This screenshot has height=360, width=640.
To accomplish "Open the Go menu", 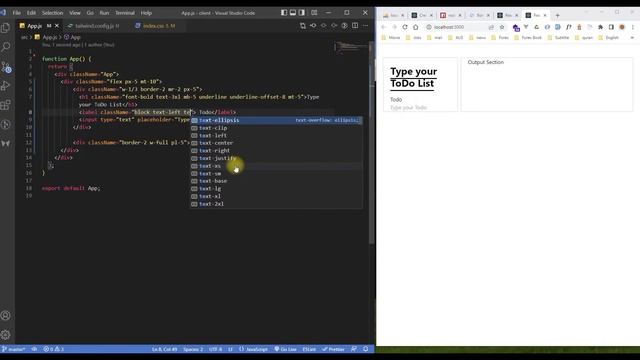I will (90, 13).
